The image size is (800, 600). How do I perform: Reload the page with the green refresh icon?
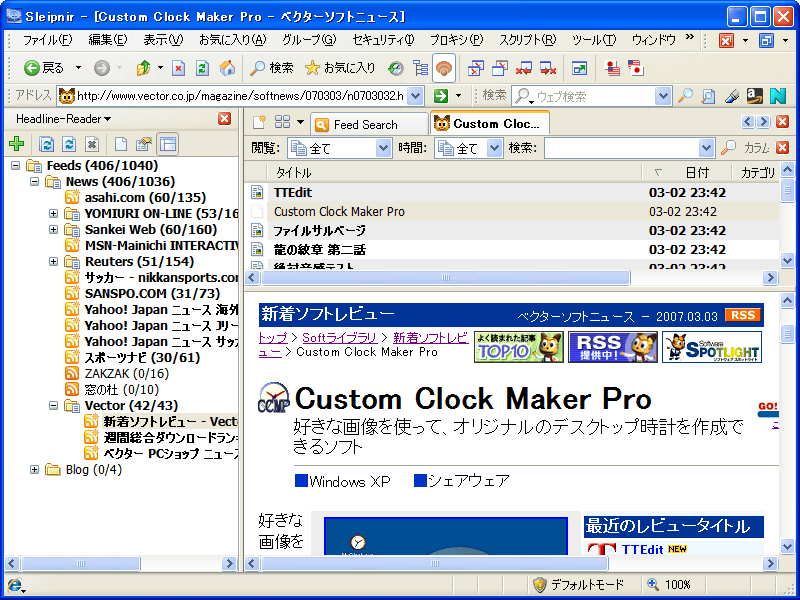click(x=203, y=68)
